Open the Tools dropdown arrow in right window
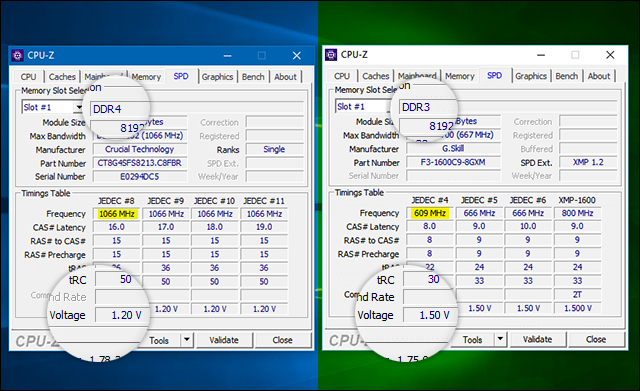Image resolution: width=640 pixels, height=391 pixels. click(500, 339)
